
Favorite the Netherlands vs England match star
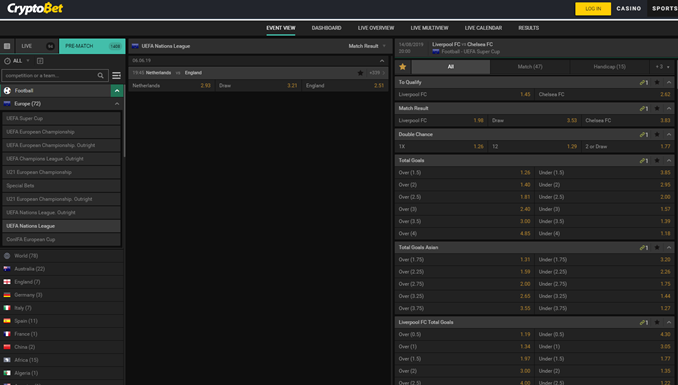(x=360, y=73)
